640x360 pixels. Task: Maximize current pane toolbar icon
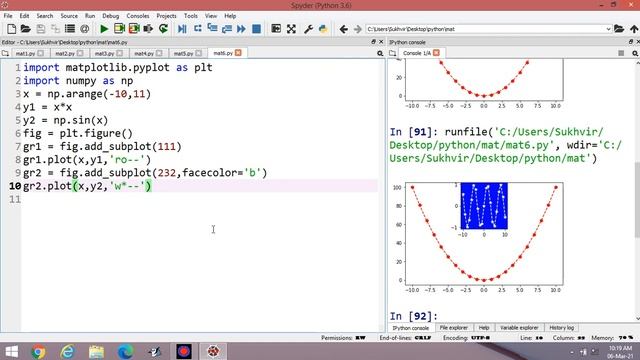coord(276,29)
